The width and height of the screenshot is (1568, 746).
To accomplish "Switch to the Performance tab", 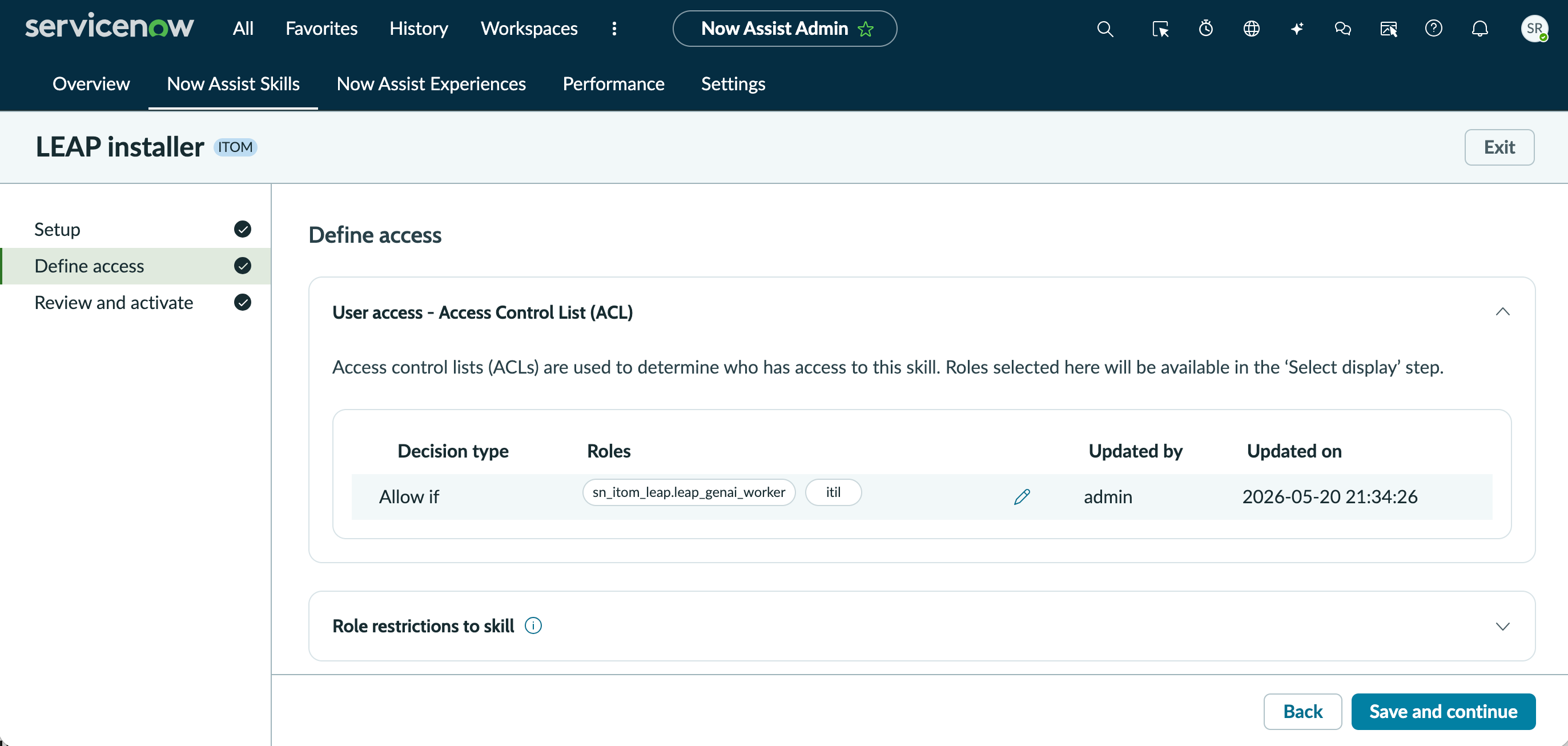I will 613,83.
